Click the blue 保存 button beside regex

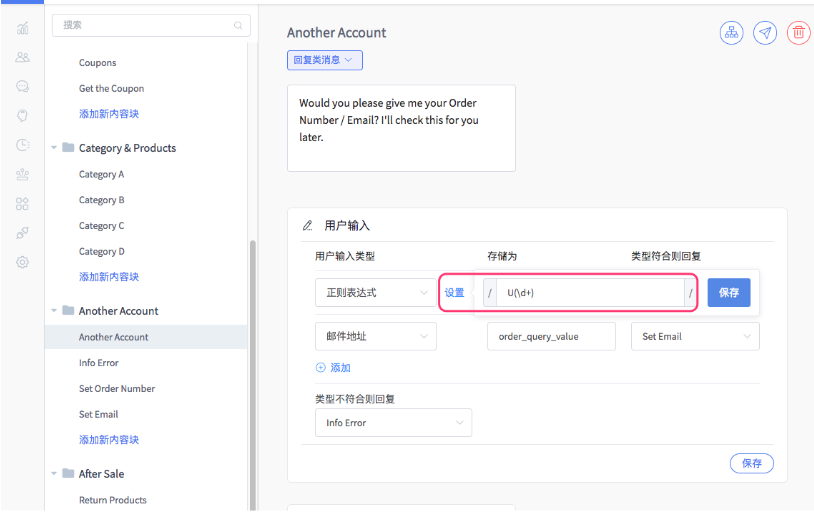coord(729,292)
